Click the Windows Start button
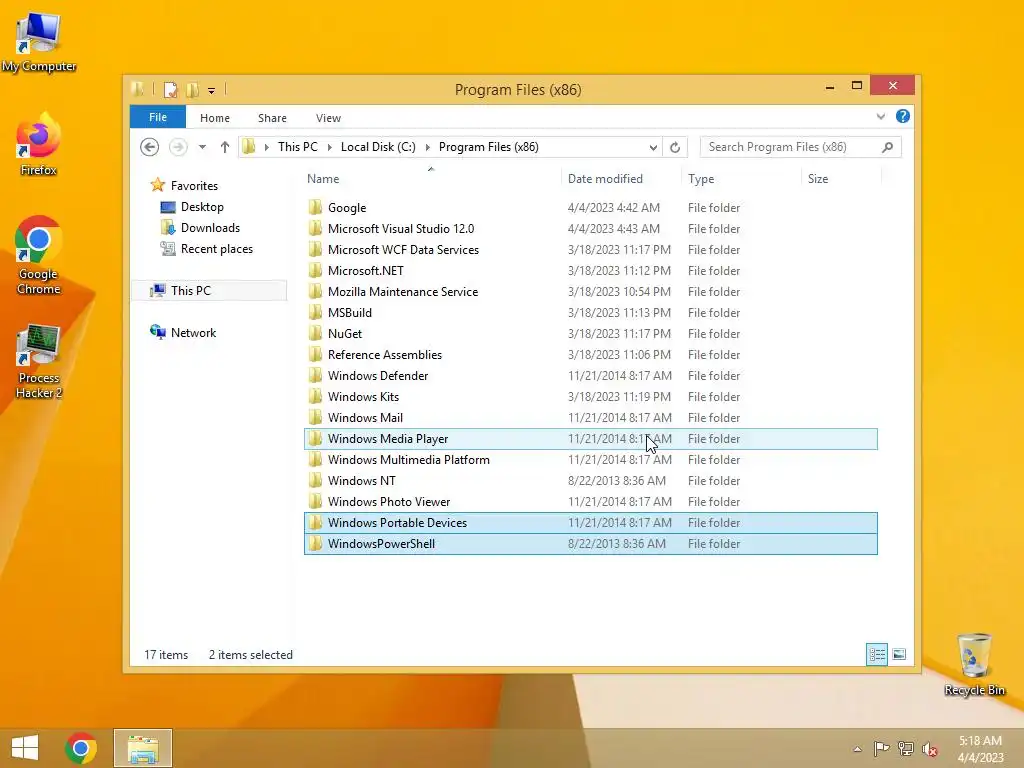Screen dimensions: 1024x768 25,748
